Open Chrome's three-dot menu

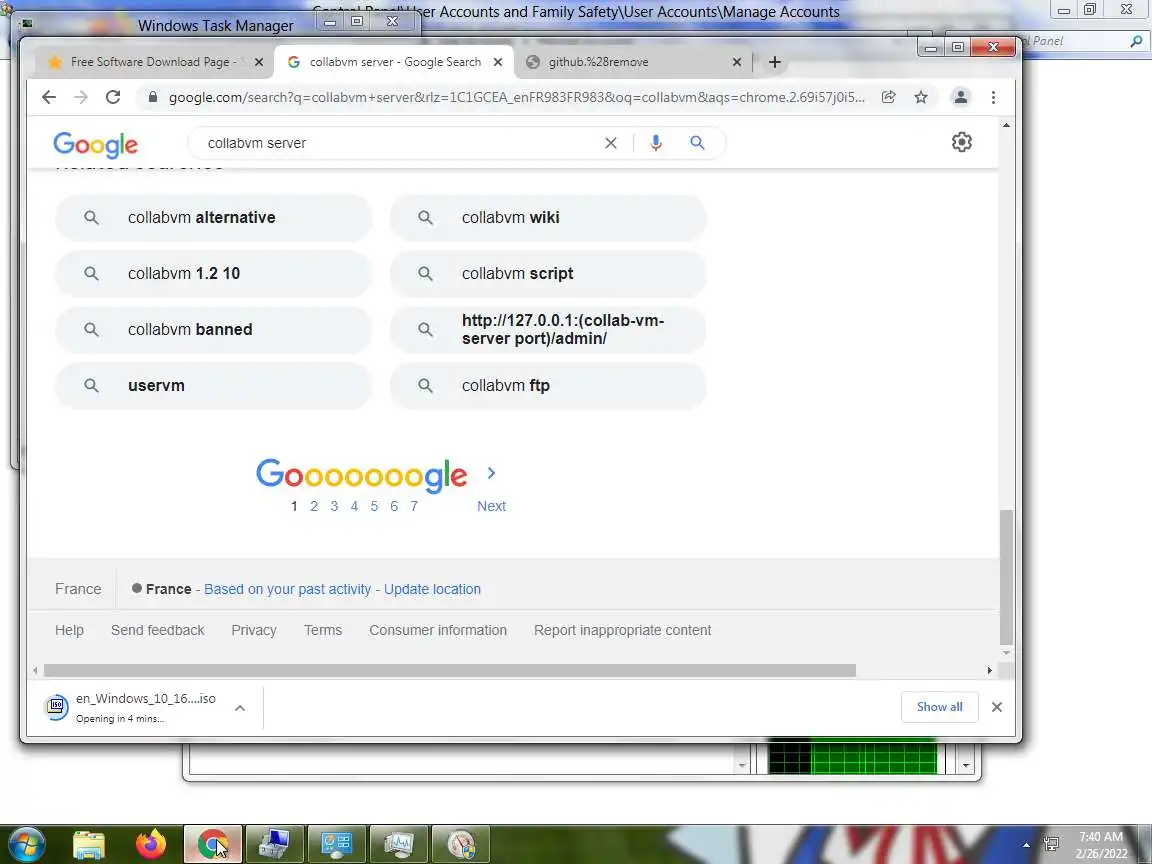(993, 97)
